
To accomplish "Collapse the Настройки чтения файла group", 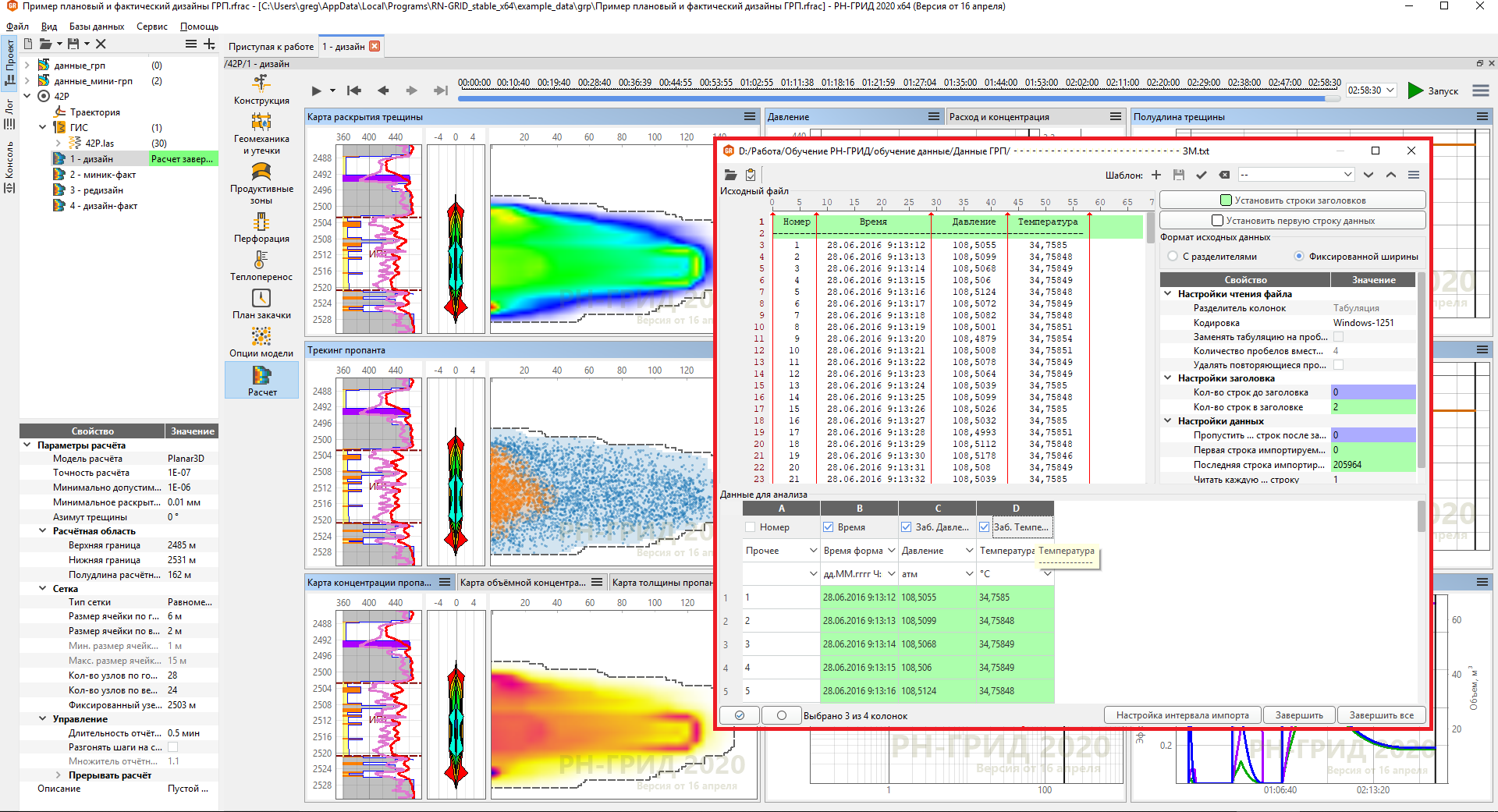I will 1168,294.
